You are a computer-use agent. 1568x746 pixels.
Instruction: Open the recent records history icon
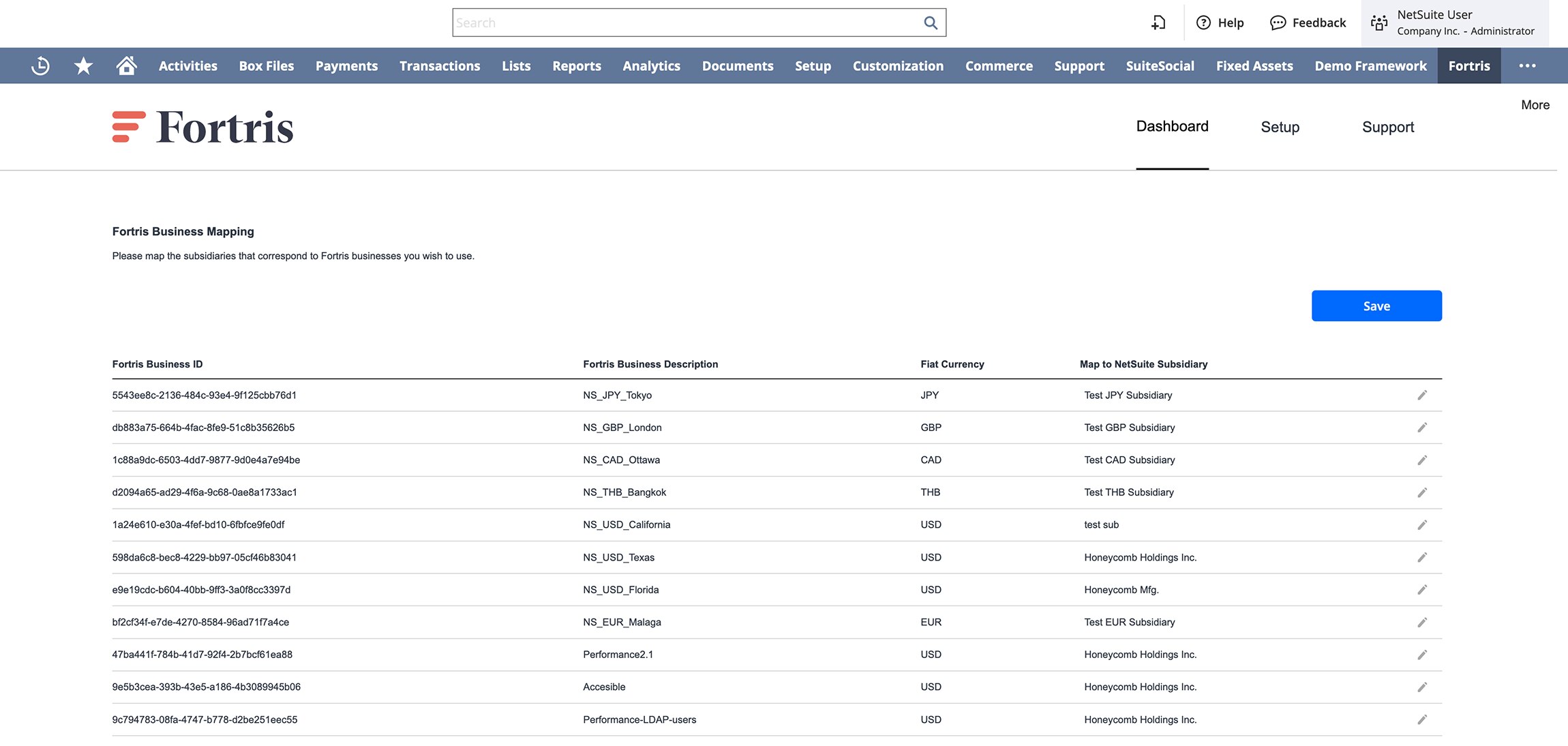[40, 65]
